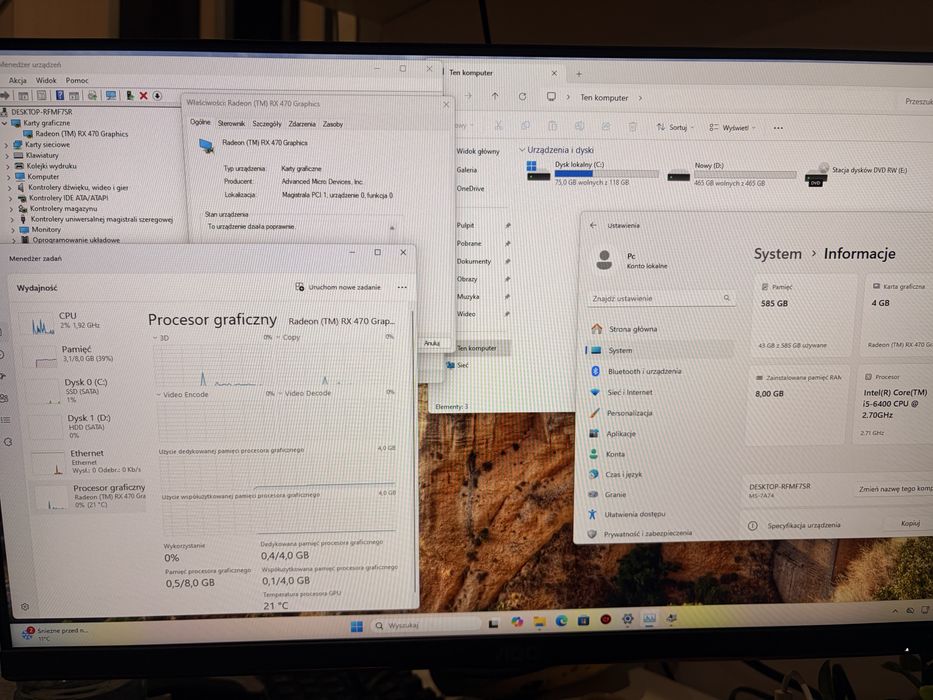Viewport: 933px width, 700px height.
Task: Open the three-dots menu in Task Manager
Action: (x=402, y=287)
